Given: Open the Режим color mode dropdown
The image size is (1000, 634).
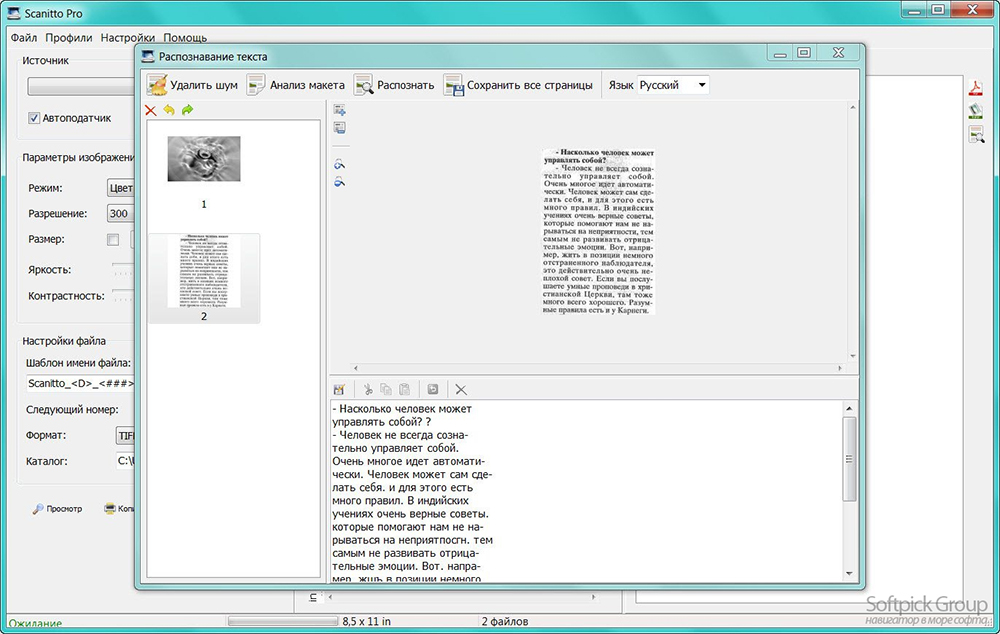Looking at the screenshot, I should [120, 188].
